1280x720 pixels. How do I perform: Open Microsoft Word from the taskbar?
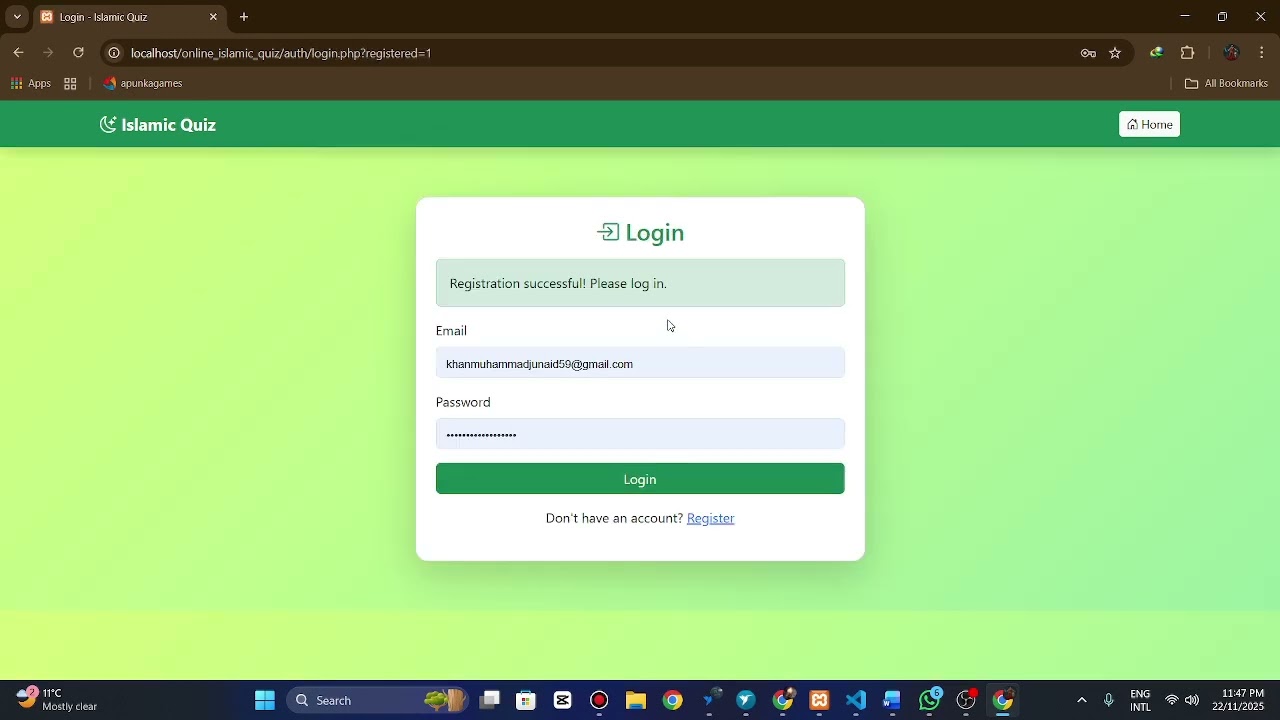892,700
